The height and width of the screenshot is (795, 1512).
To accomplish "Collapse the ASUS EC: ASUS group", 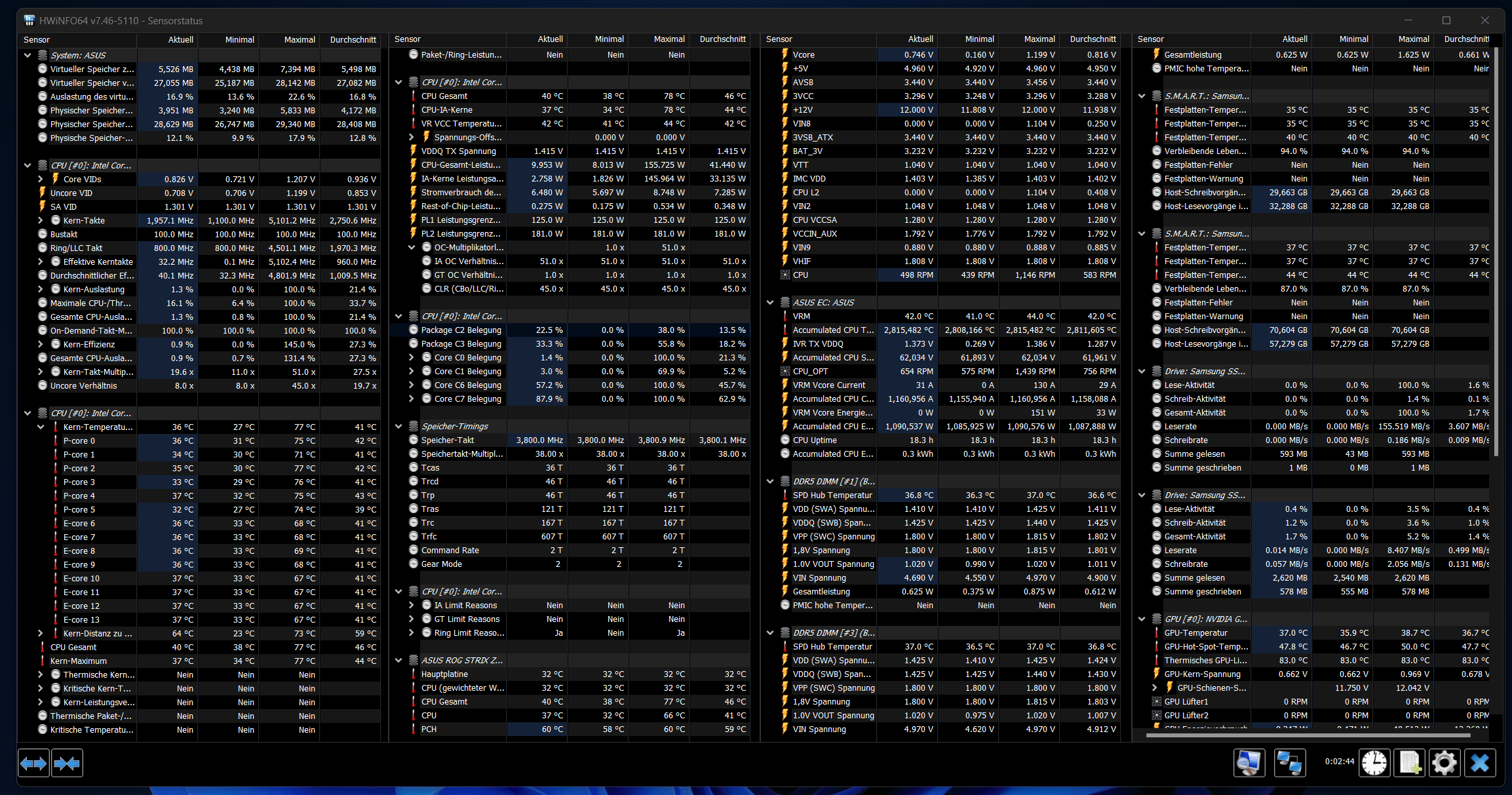I will tap(770, 302).
